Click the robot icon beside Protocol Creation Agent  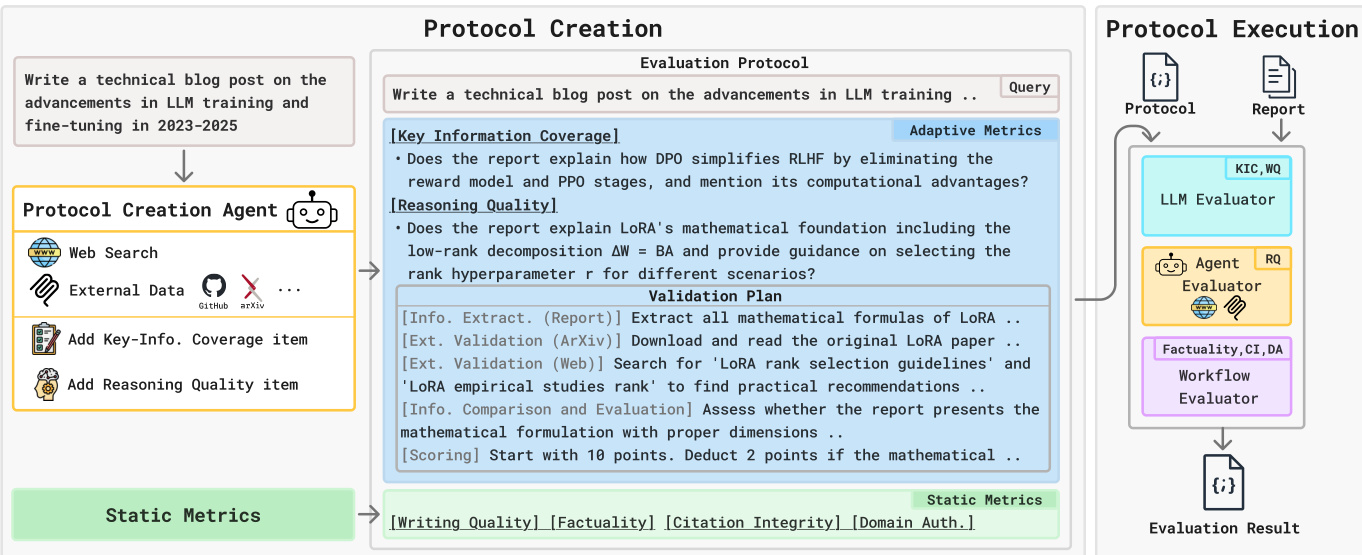point(312,210)
